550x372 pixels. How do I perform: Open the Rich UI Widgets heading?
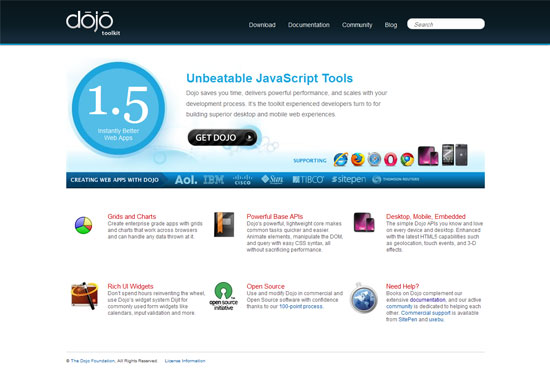130,286
